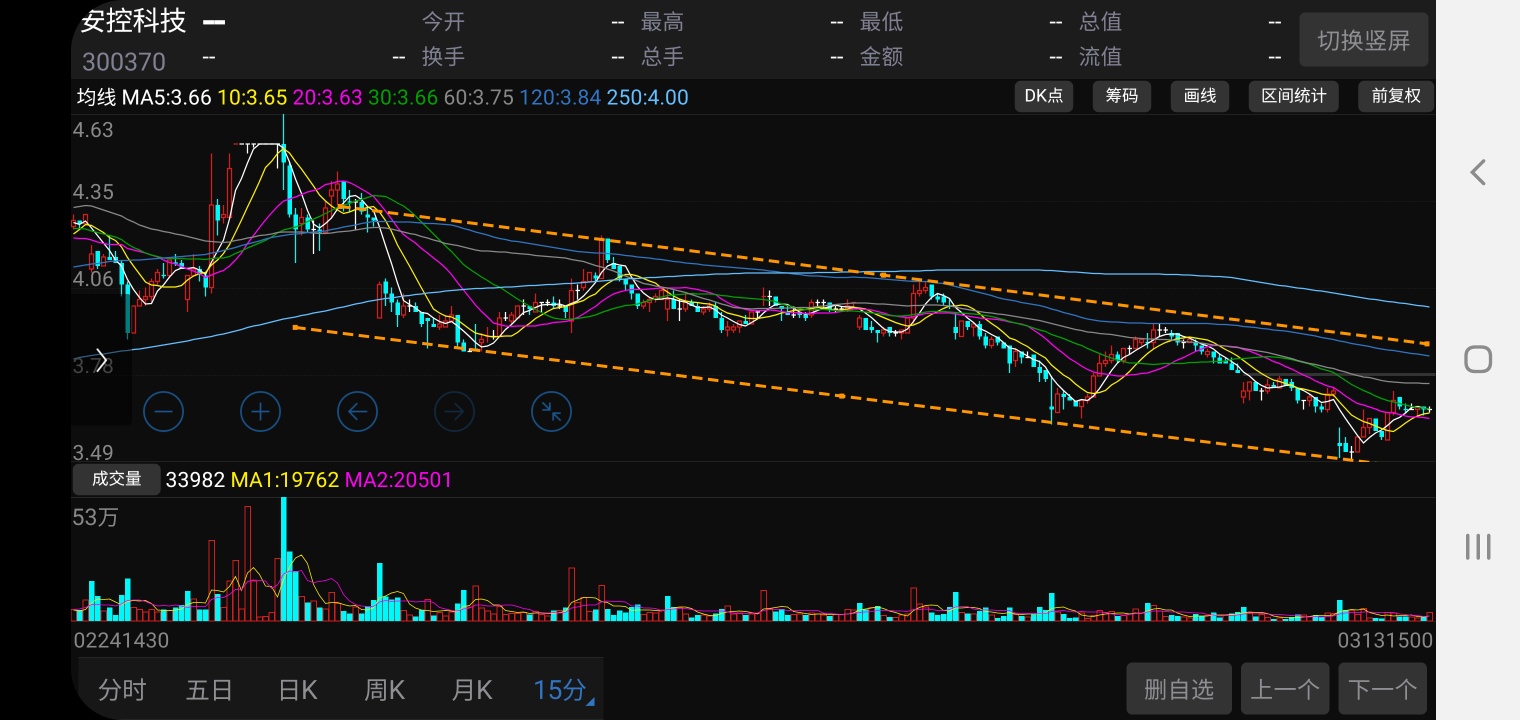This screenshot has height=720, width=1520.
Task: Tap the volume MA2:20501 label
Action: click(x=398, y=480)
